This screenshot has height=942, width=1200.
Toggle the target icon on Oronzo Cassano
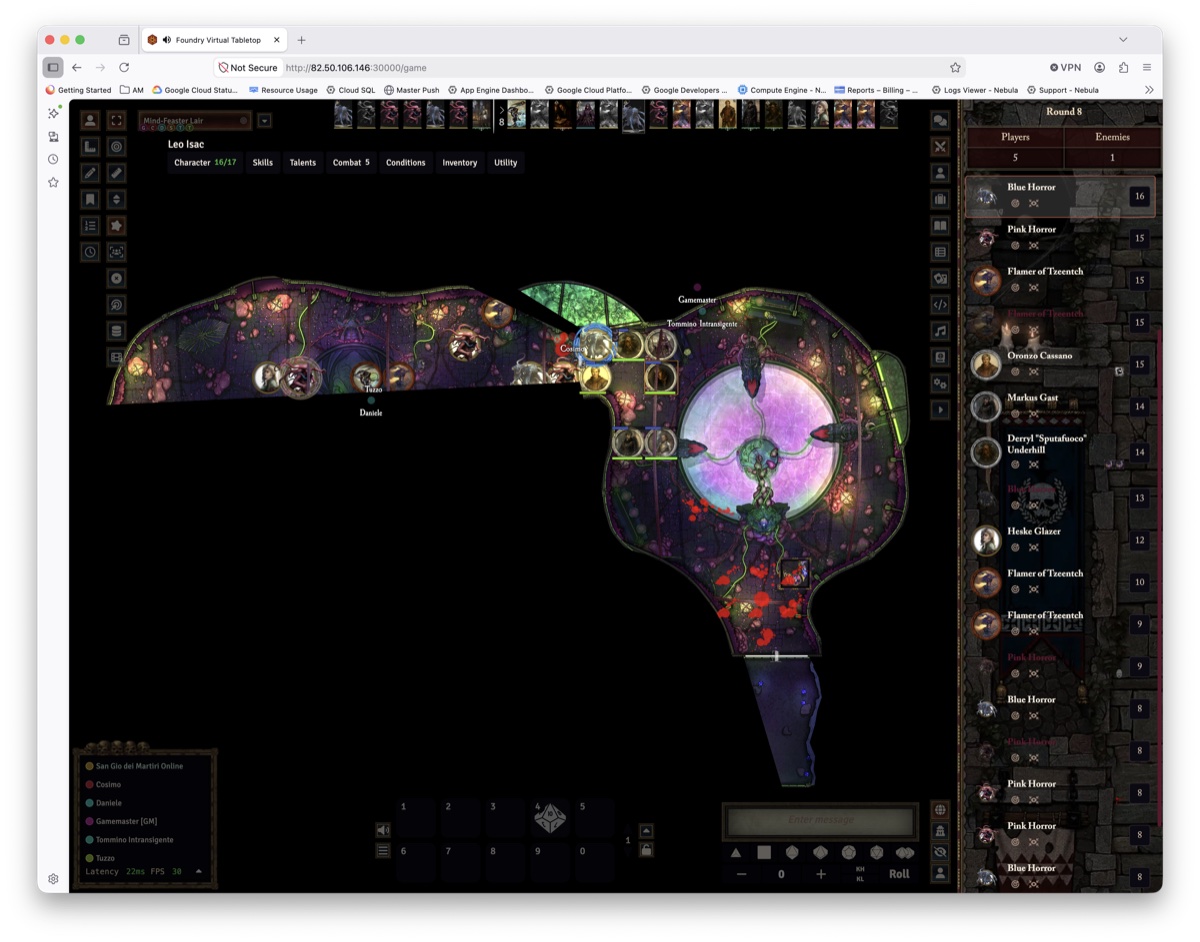[1015, 371]
